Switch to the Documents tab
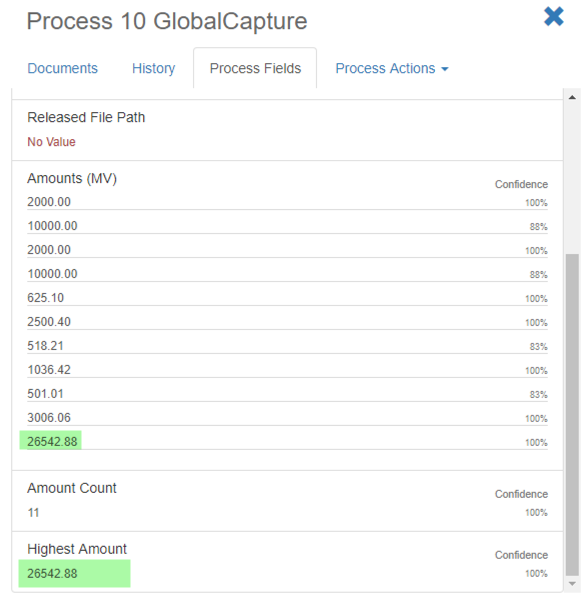Screen dimensions: 587x594 point(62,68)
